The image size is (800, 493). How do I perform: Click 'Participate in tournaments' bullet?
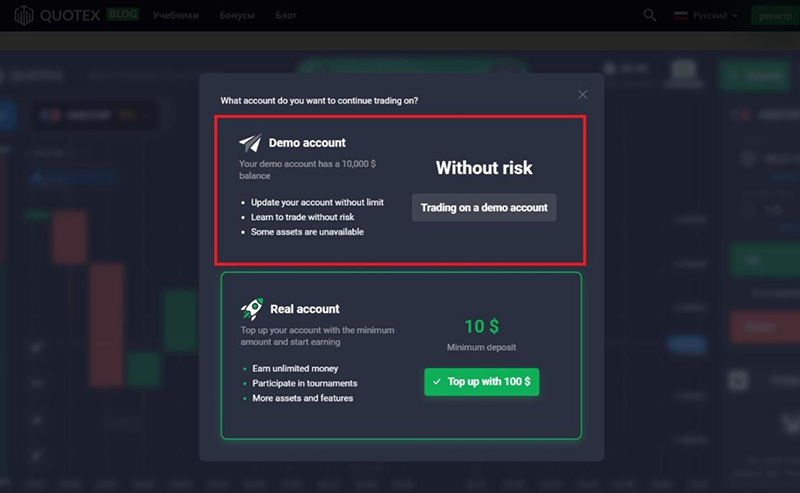(x=305, y=383)
